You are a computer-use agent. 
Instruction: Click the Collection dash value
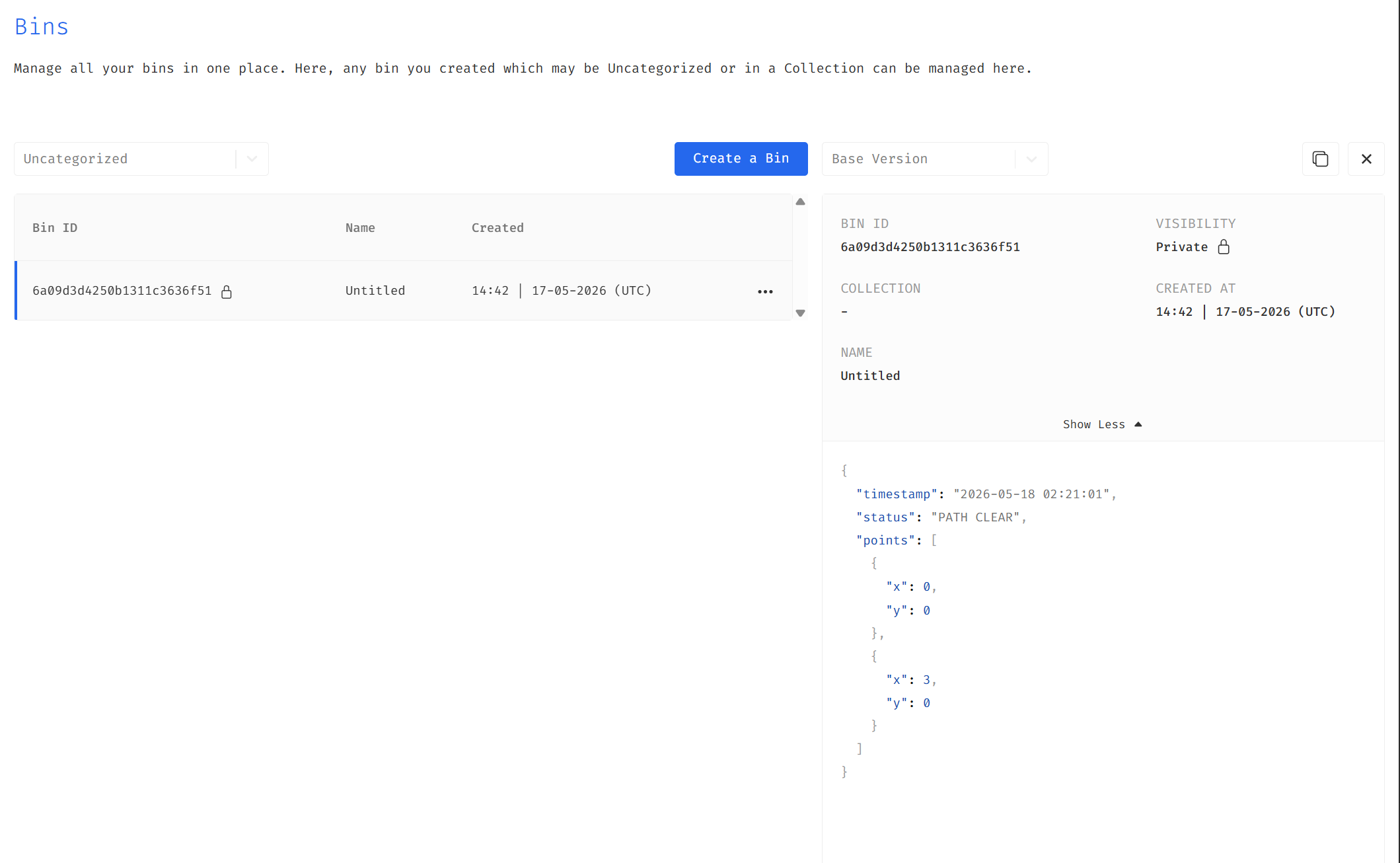[844, 312]
